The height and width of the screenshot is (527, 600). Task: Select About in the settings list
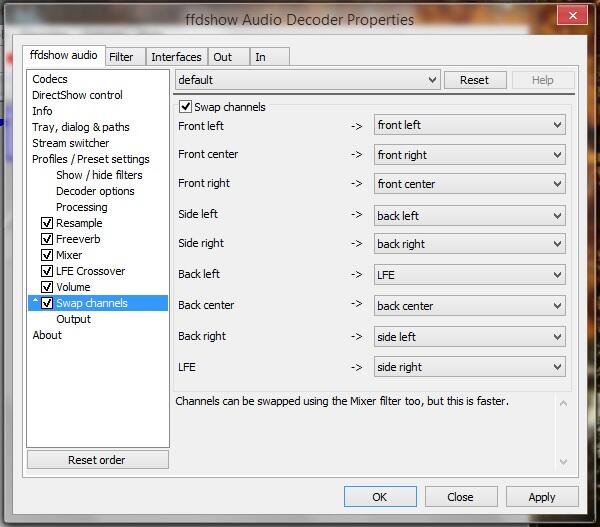(x=47, y=335)
